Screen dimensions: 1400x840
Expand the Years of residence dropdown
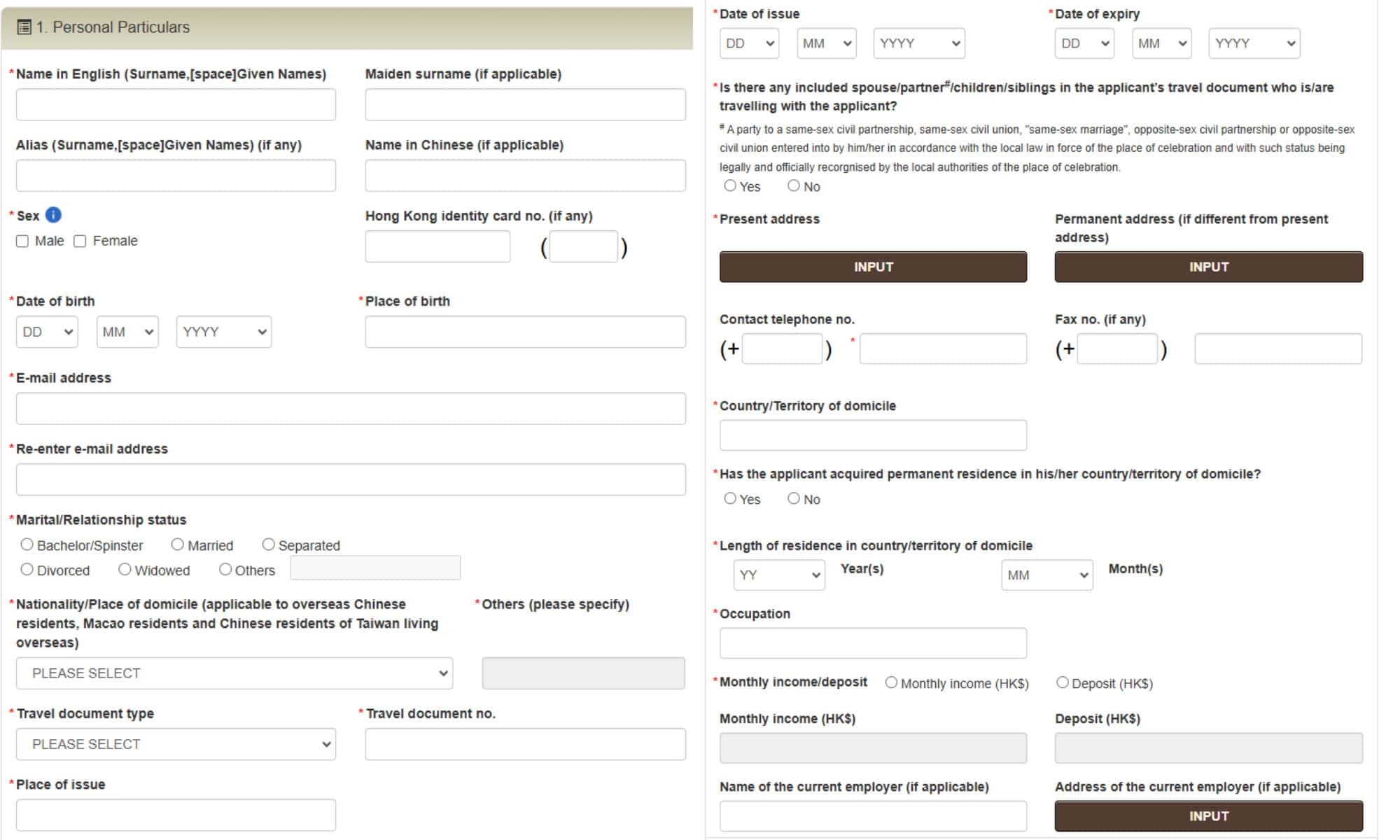click(778, 575)
